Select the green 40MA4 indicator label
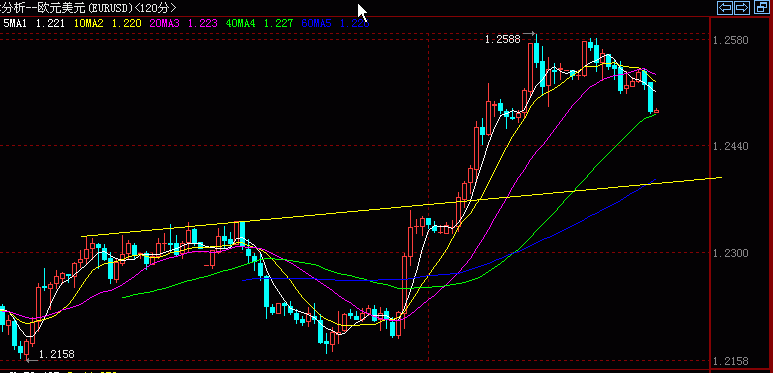Viewport: 773px width, 373px height. (241, 23)
